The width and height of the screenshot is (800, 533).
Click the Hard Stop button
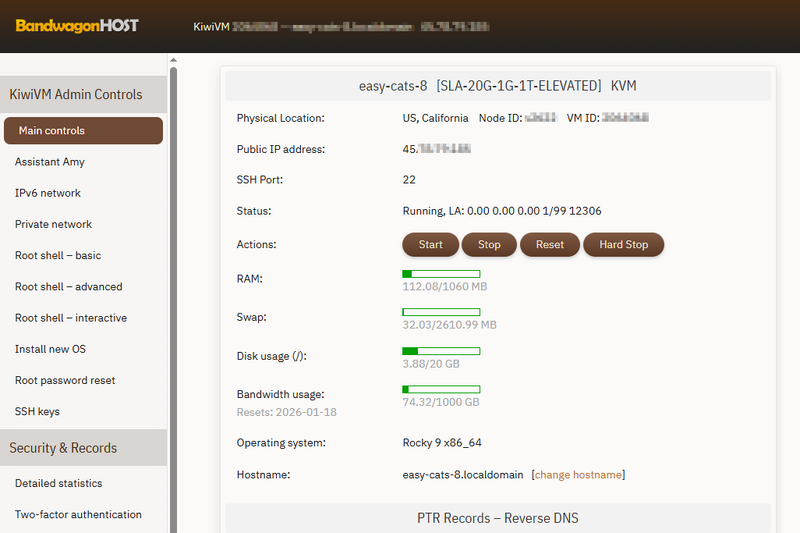623,245
